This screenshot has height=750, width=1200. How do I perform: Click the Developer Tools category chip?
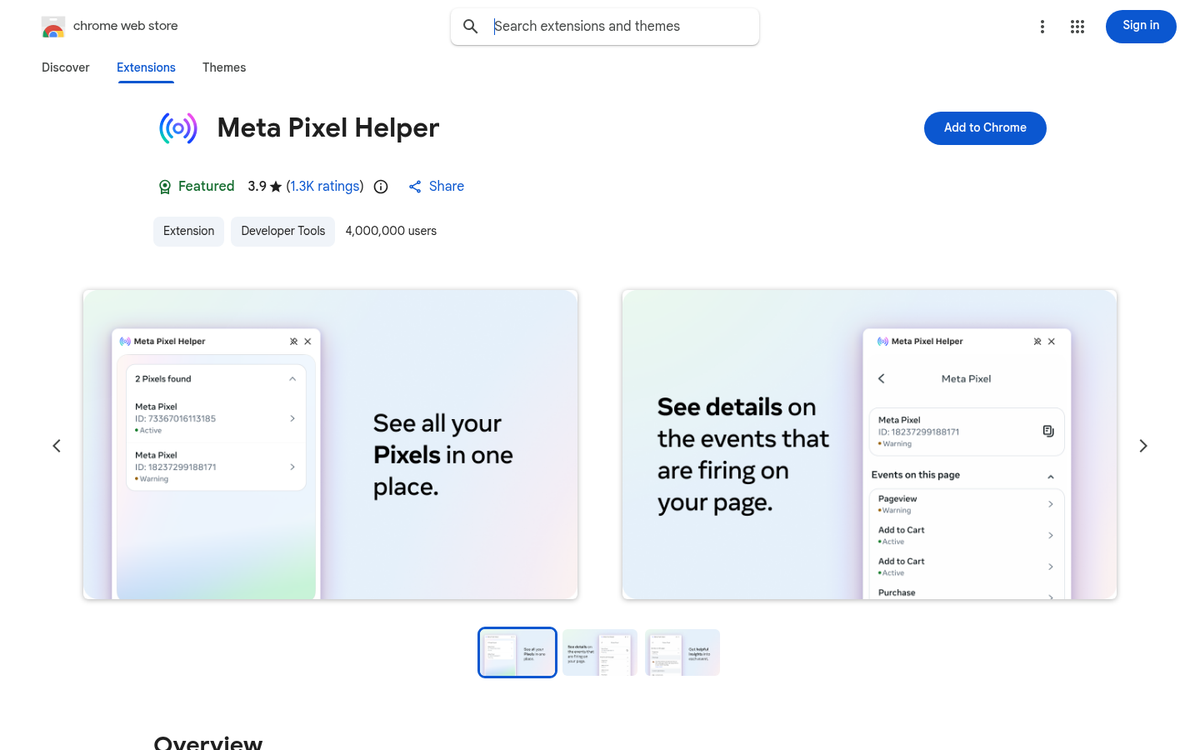pyautogui.click(x=283, y=231)
